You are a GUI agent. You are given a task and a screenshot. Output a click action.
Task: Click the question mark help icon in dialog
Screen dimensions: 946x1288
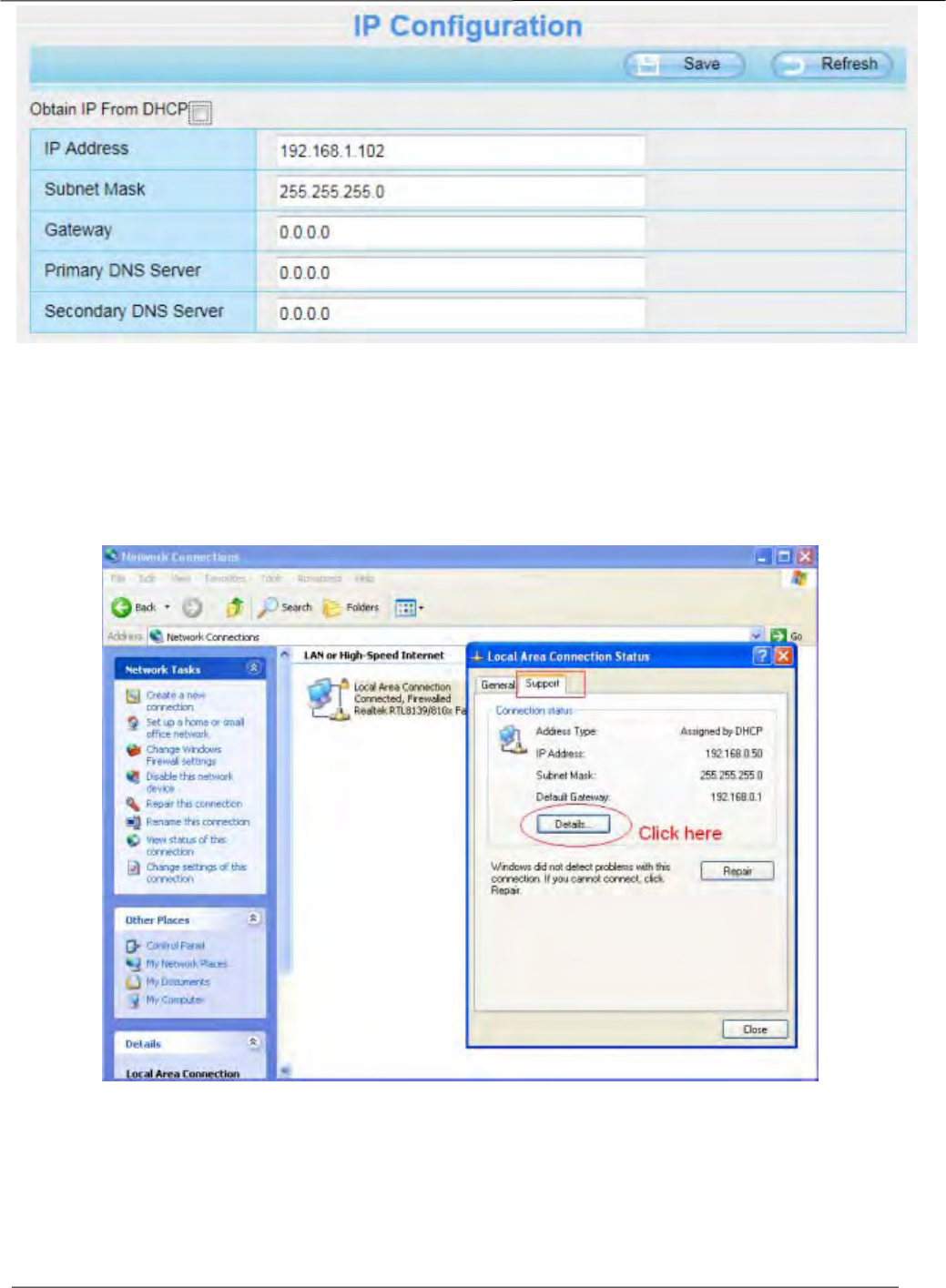(x=762, y=656)
